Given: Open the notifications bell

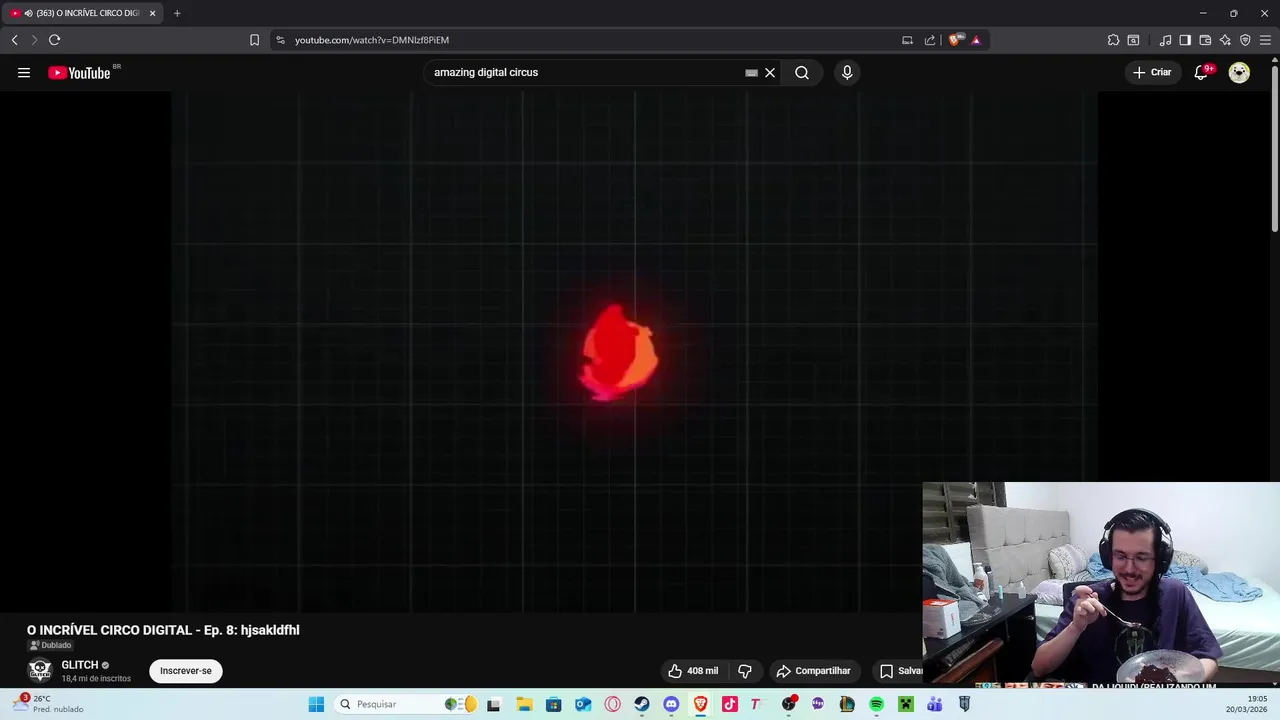Looking at the screenshot, I should (x=1201, y=72).
